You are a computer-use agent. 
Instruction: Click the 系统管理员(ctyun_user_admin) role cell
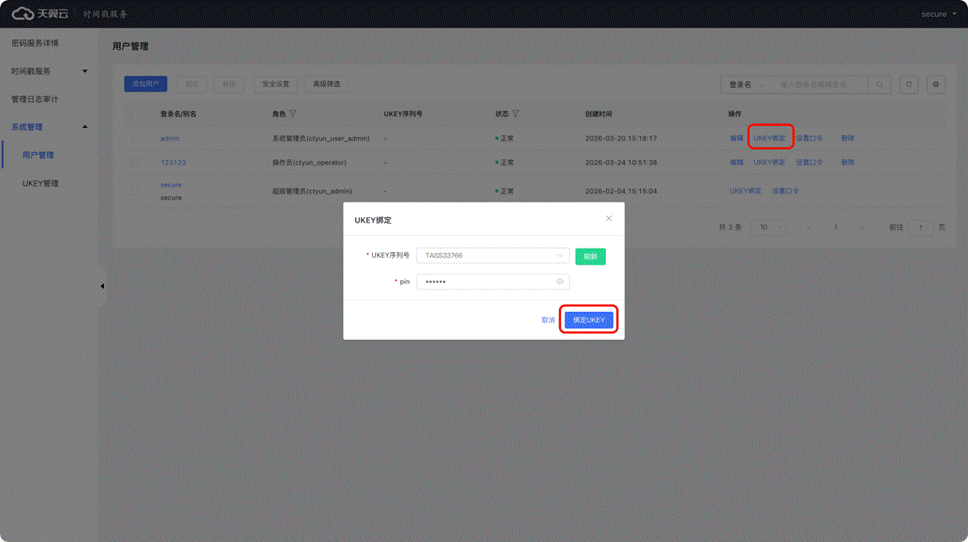[x=321, y=138]
